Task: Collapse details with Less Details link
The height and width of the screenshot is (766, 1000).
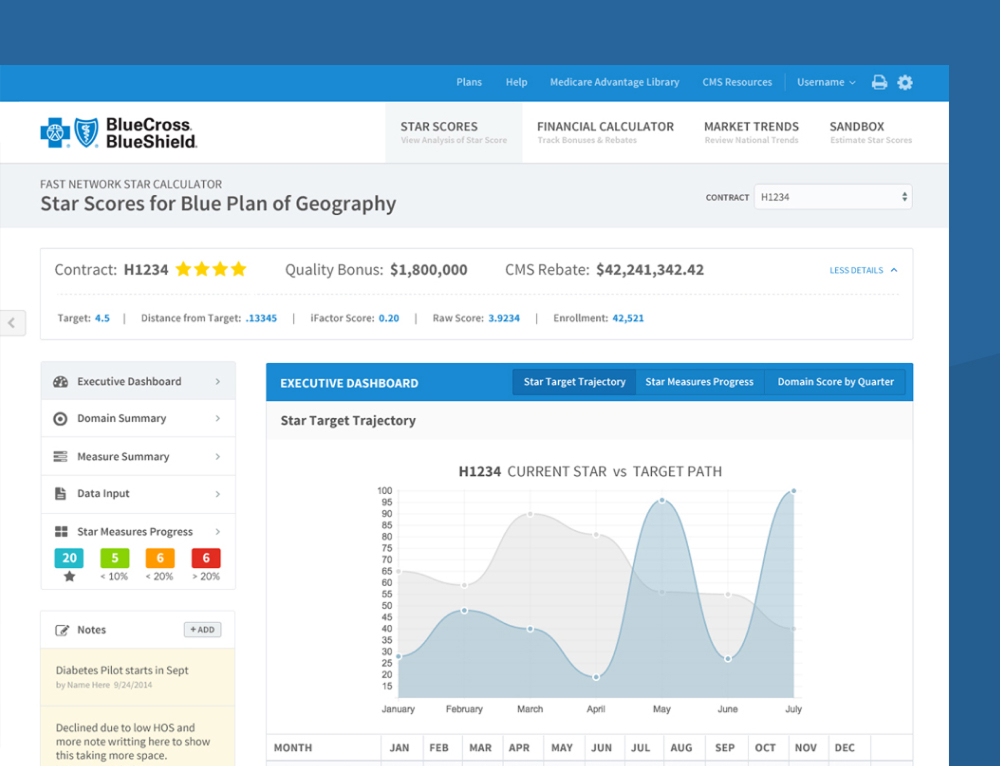Action: click(863, 270)
